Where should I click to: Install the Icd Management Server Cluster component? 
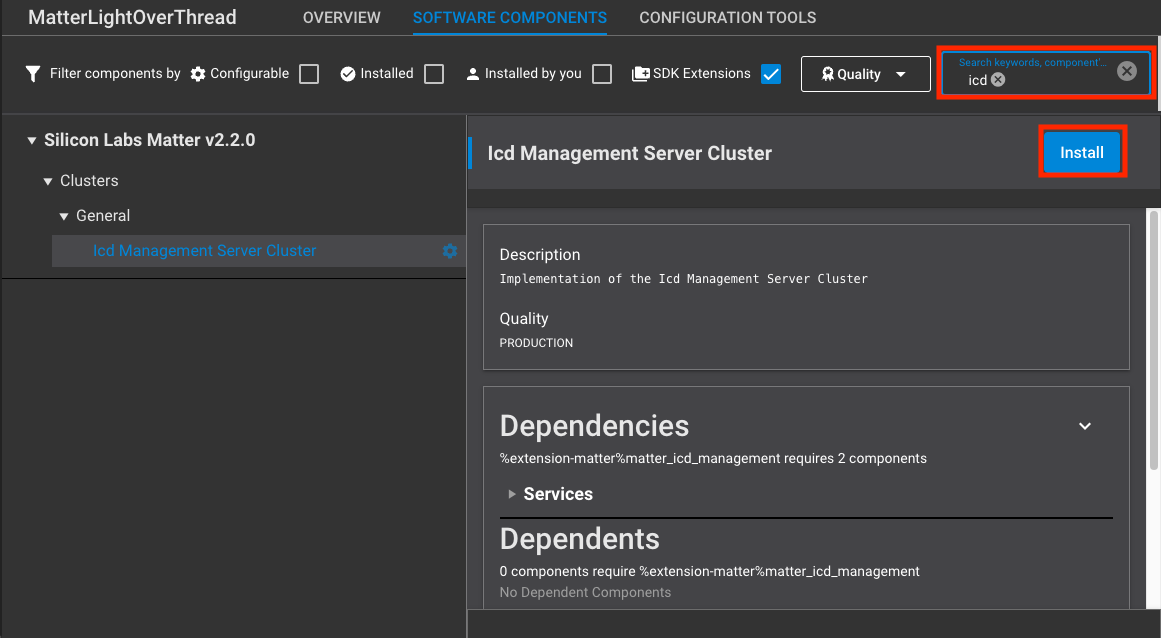(x=1081, y=152)
